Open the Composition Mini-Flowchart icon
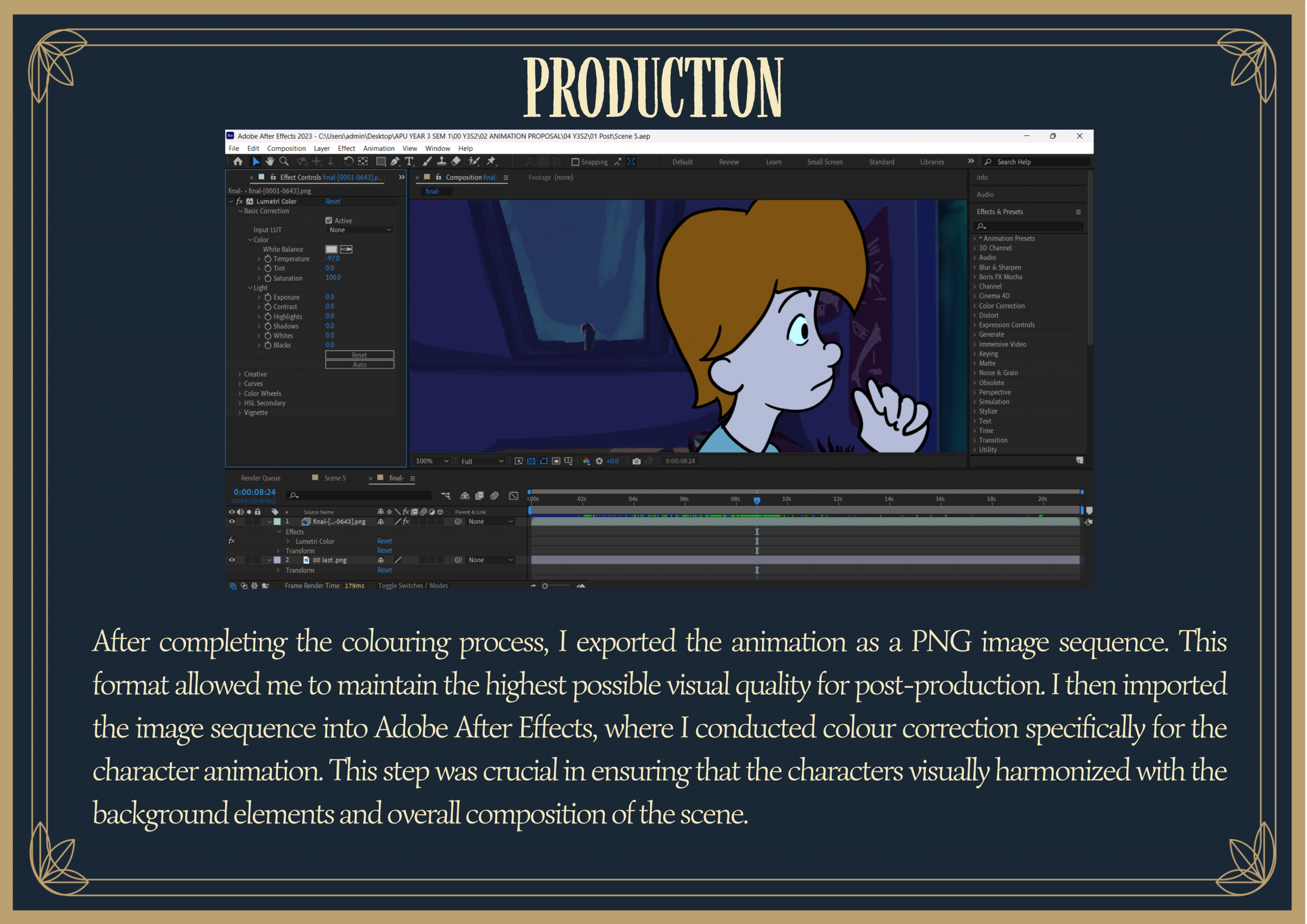Image resolution: width=1307 pixels, height=924 pixels. coord(446,496)
